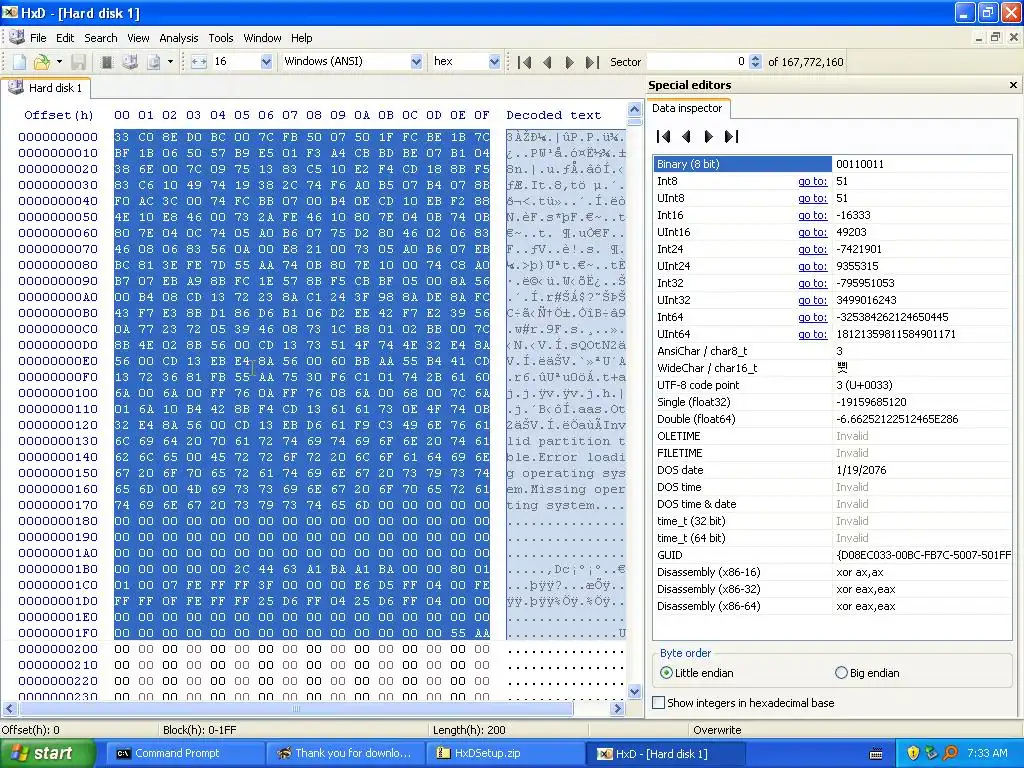
Task: Click go to link for UInt16
Action: pyautogui.click(x=812, y=232)
